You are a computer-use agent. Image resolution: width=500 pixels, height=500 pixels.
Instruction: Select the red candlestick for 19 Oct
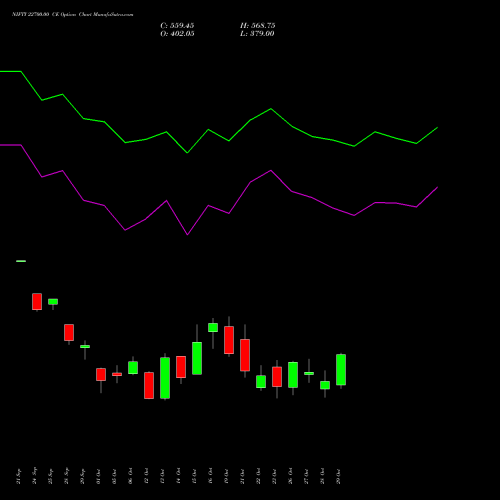coord(229,340)
